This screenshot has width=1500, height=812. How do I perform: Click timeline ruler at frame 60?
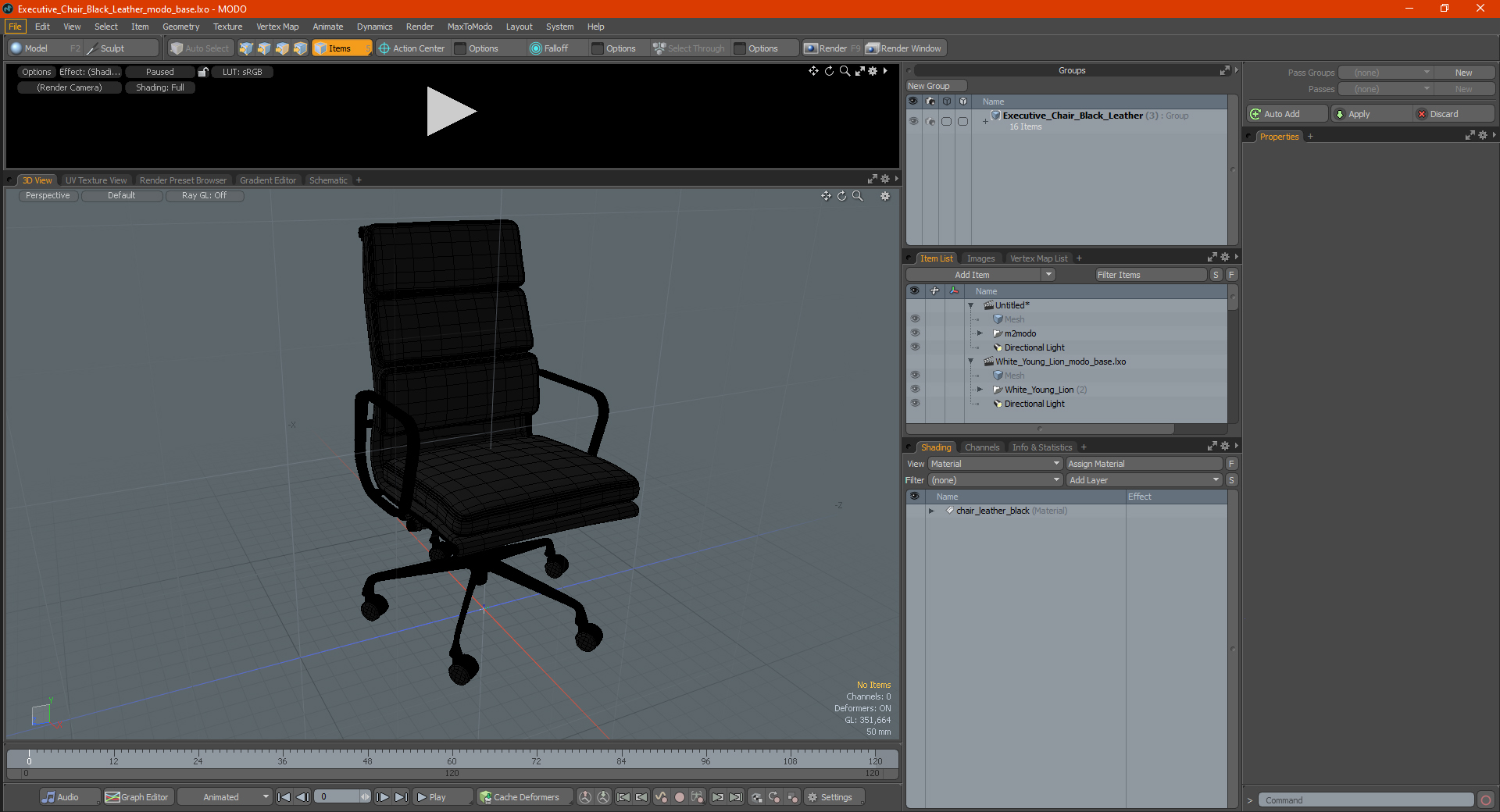(452, 757)
